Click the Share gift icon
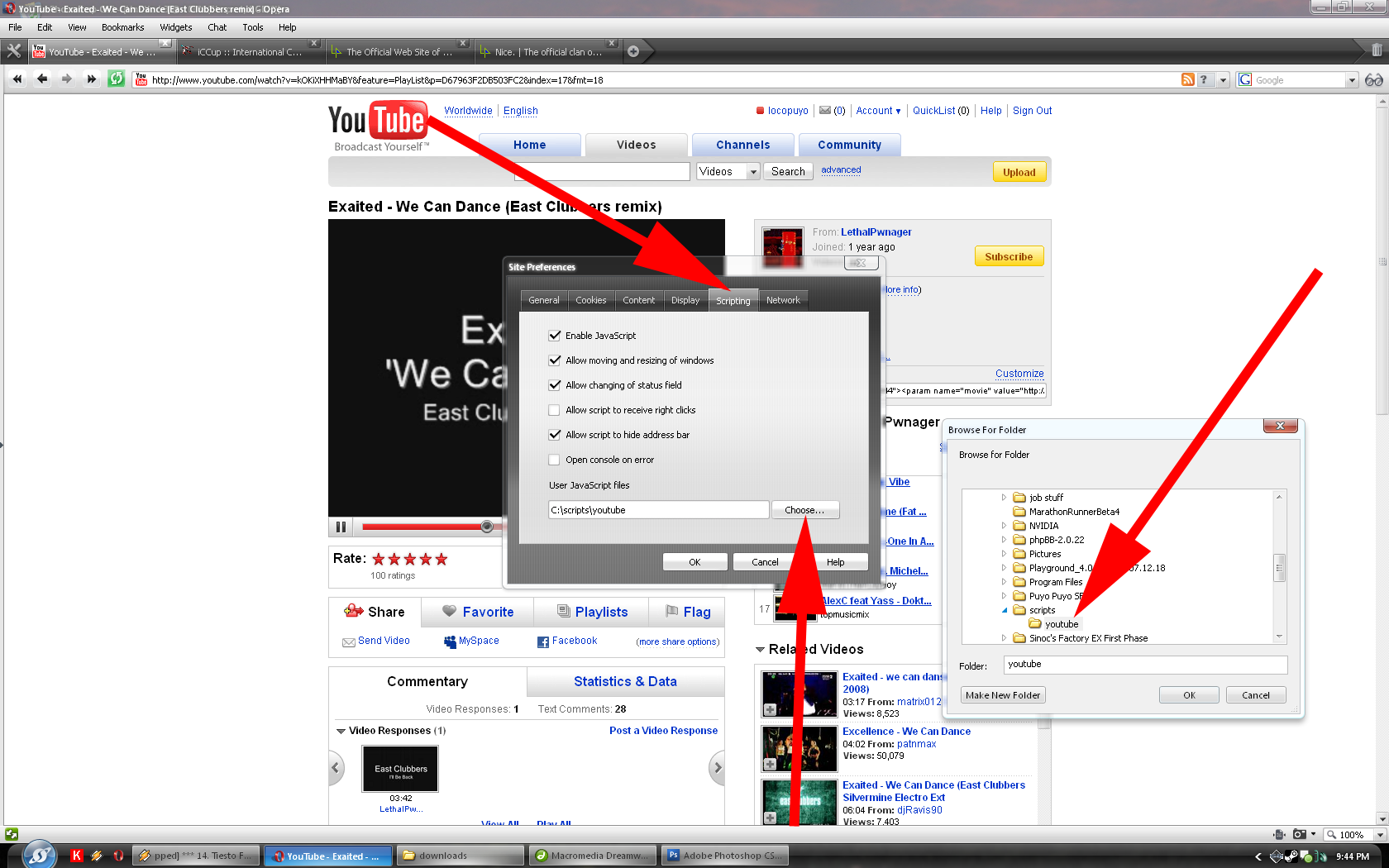 pyautogui.click(x=354, y=611)
